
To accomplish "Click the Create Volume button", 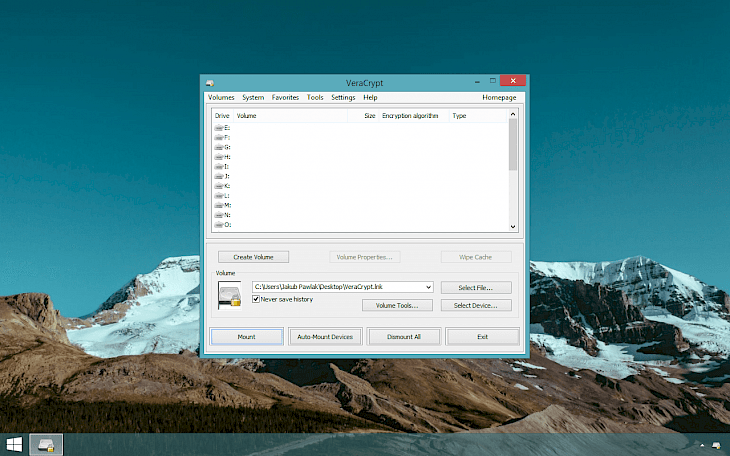I will pos(253,257).
